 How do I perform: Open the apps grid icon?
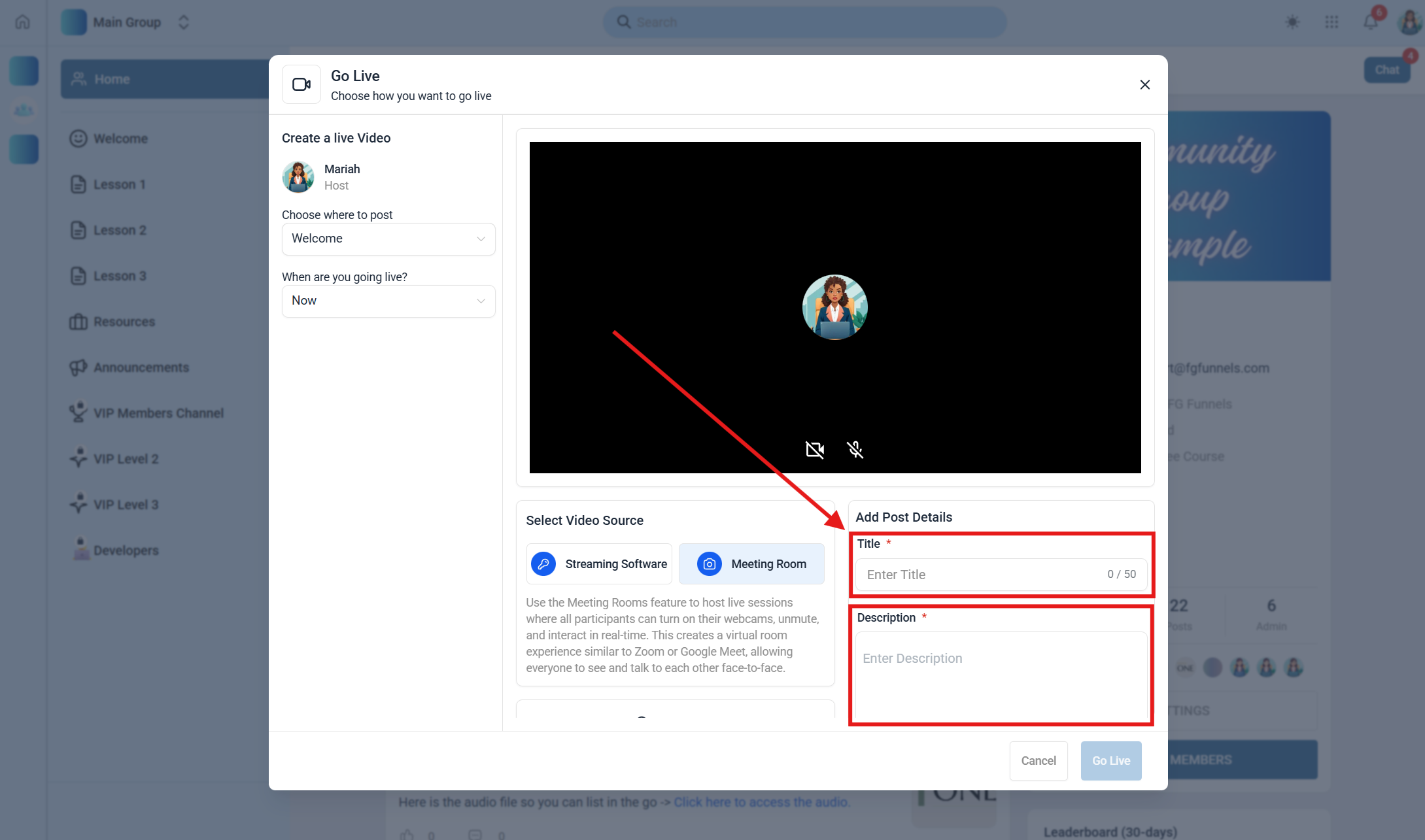coord(1331,22)
